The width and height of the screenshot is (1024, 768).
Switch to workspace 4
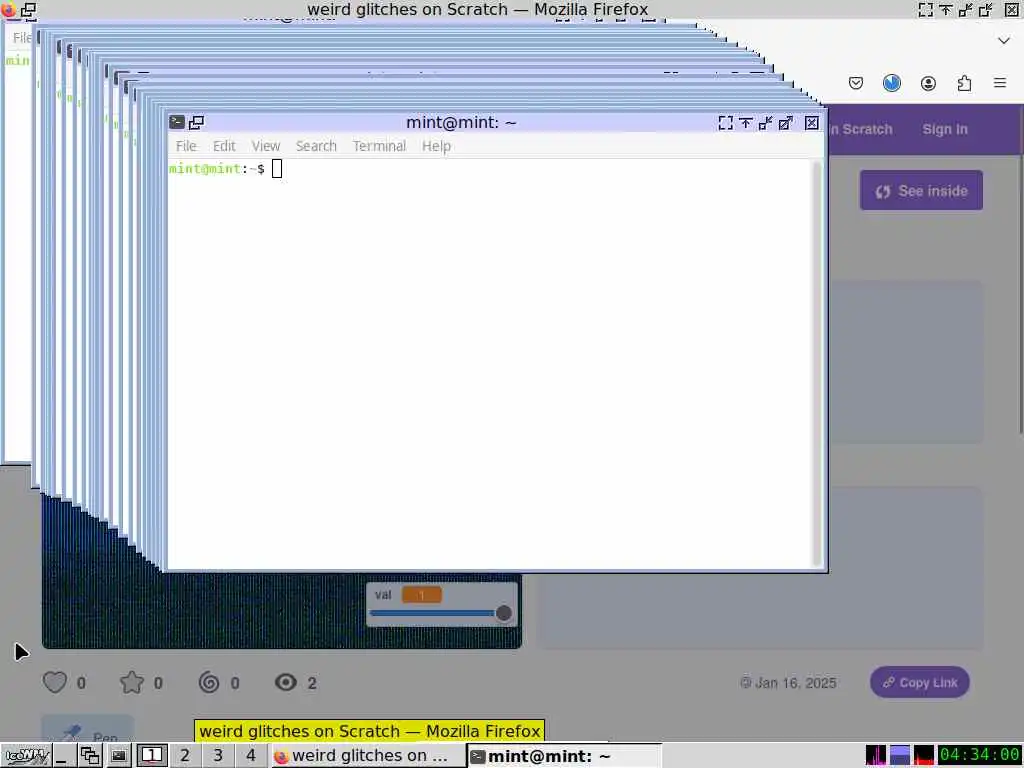251,756
